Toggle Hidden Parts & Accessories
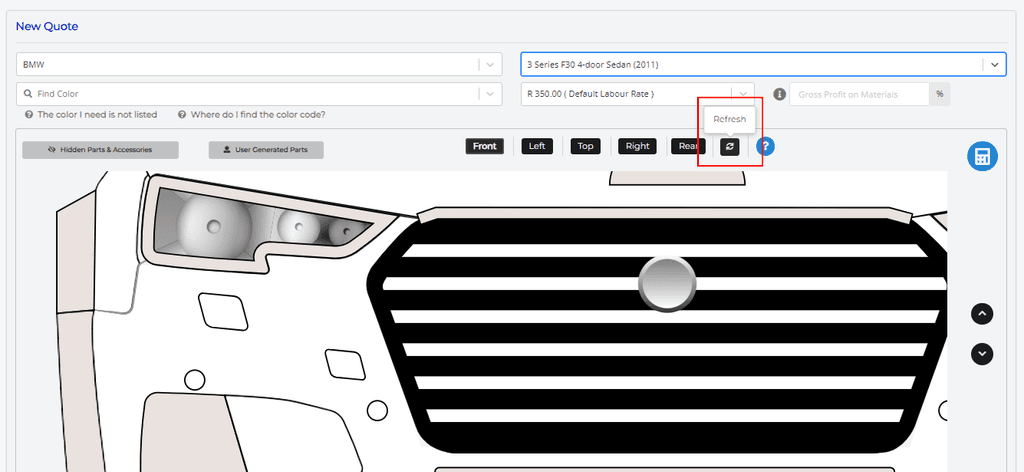 pyautogui.click(x=100, y=150)
